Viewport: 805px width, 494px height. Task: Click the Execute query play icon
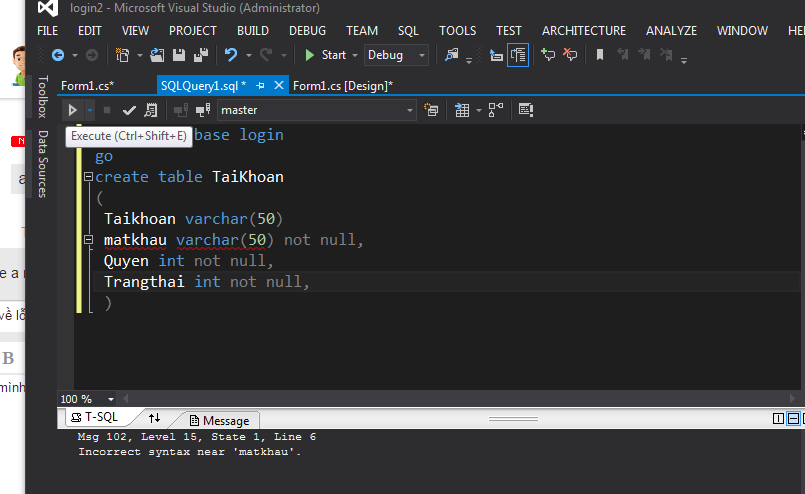(72, 110)
